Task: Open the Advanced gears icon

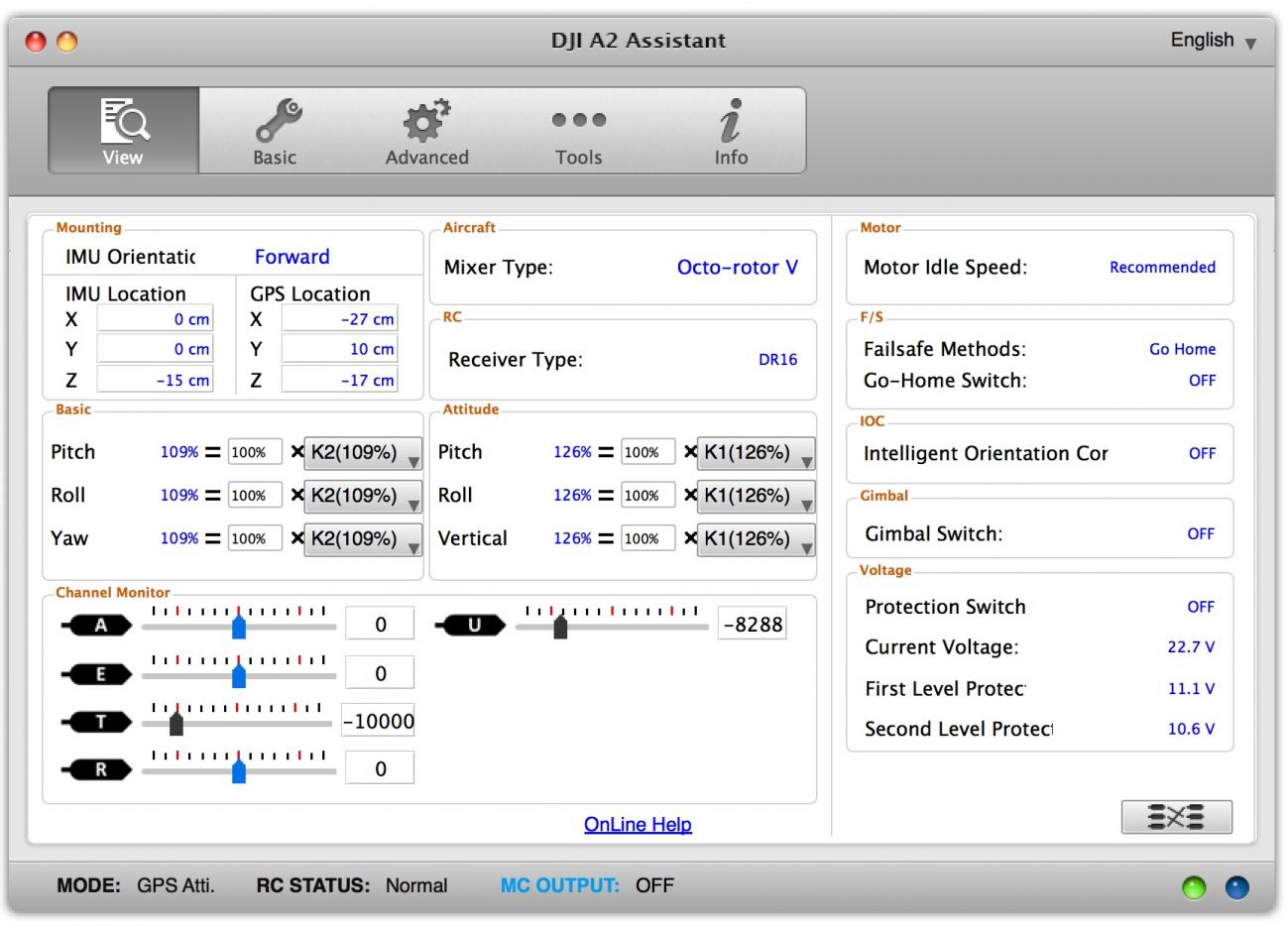Action: pos(426,121)
